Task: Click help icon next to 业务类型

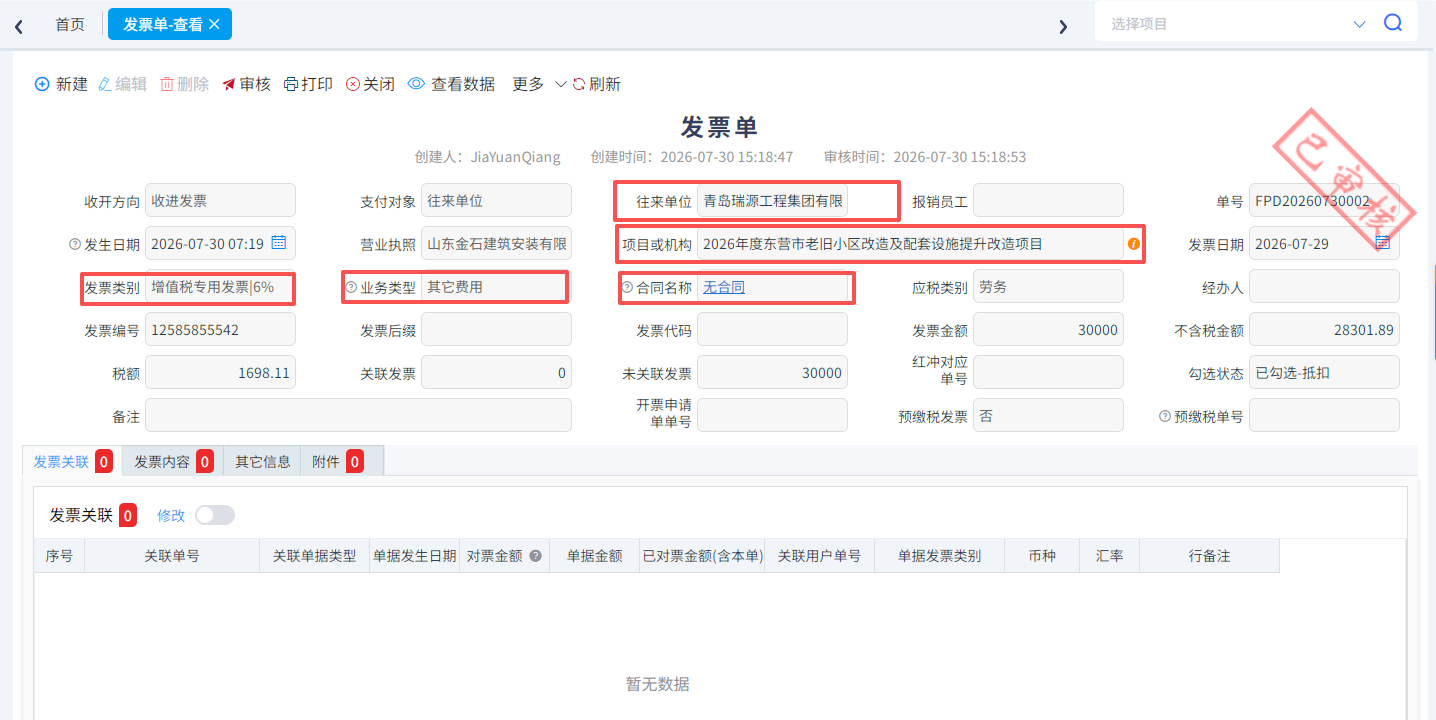Action: pos(351,287)
